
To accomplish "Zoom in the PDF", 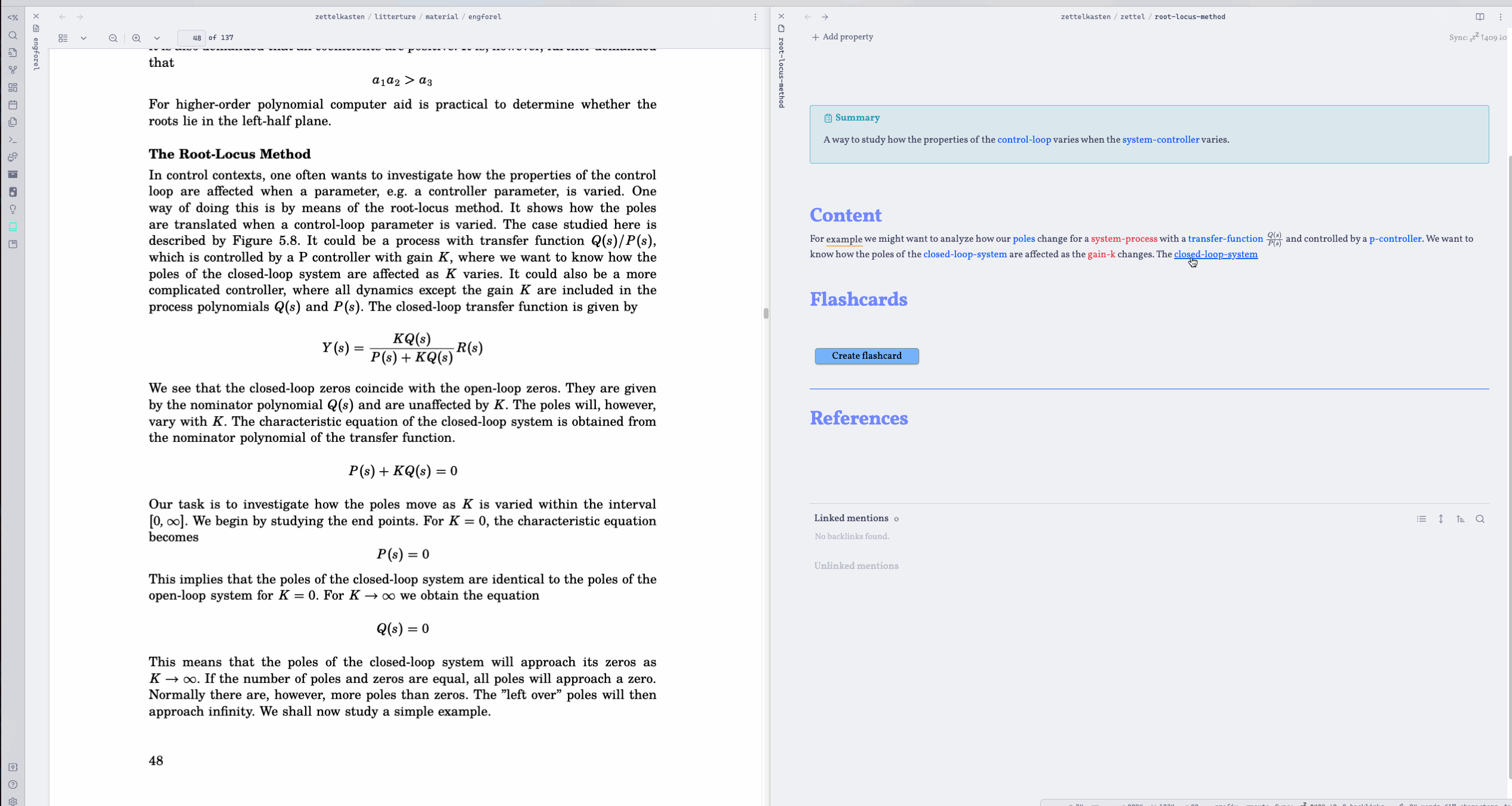I will (x=136, y=38).
